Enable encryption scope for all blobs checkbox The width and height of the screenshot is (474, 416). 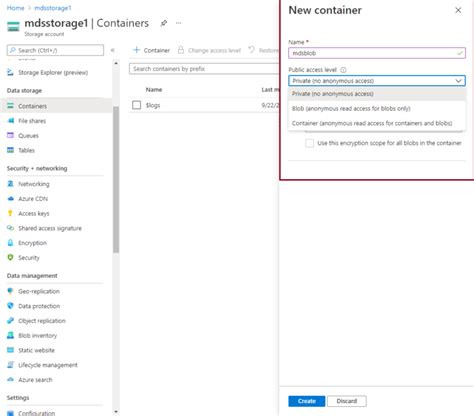click(x=309, y=143)
